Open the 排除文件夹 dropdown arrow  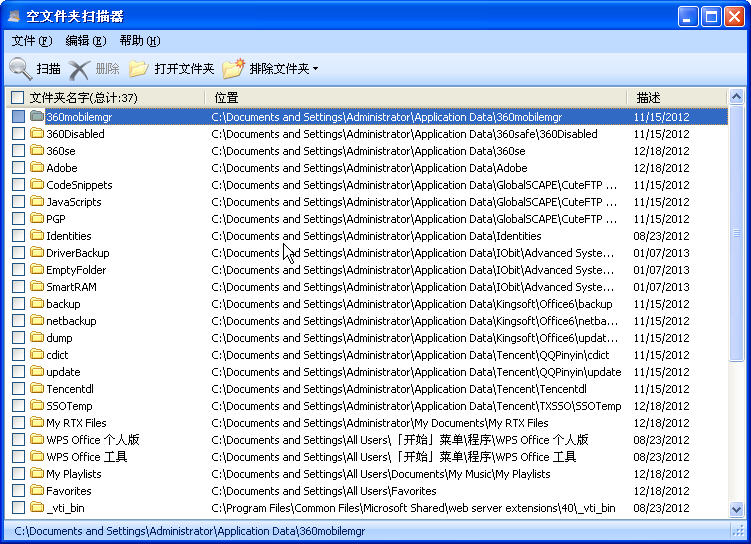tap(315, 69)
